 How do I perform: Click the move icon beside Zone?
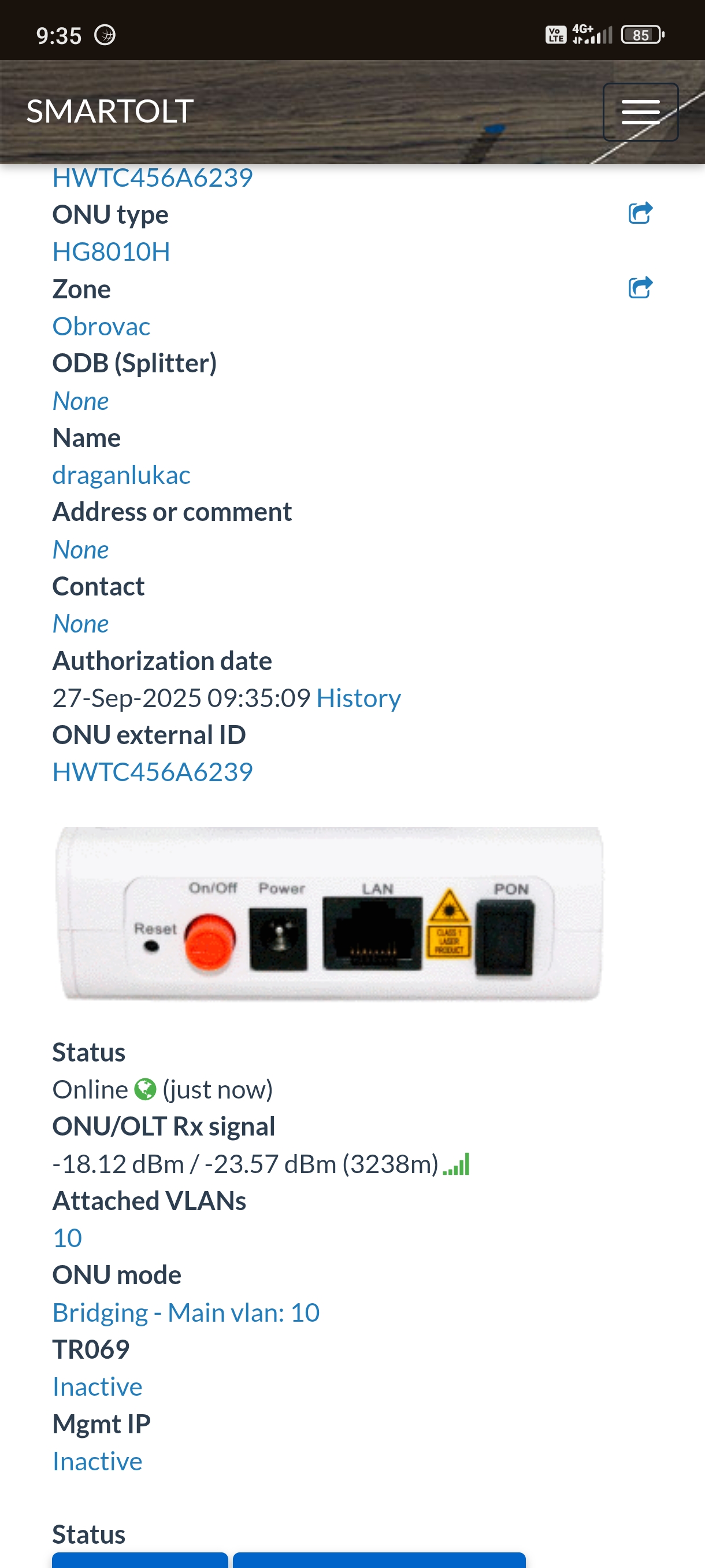[x=640, y=287]
